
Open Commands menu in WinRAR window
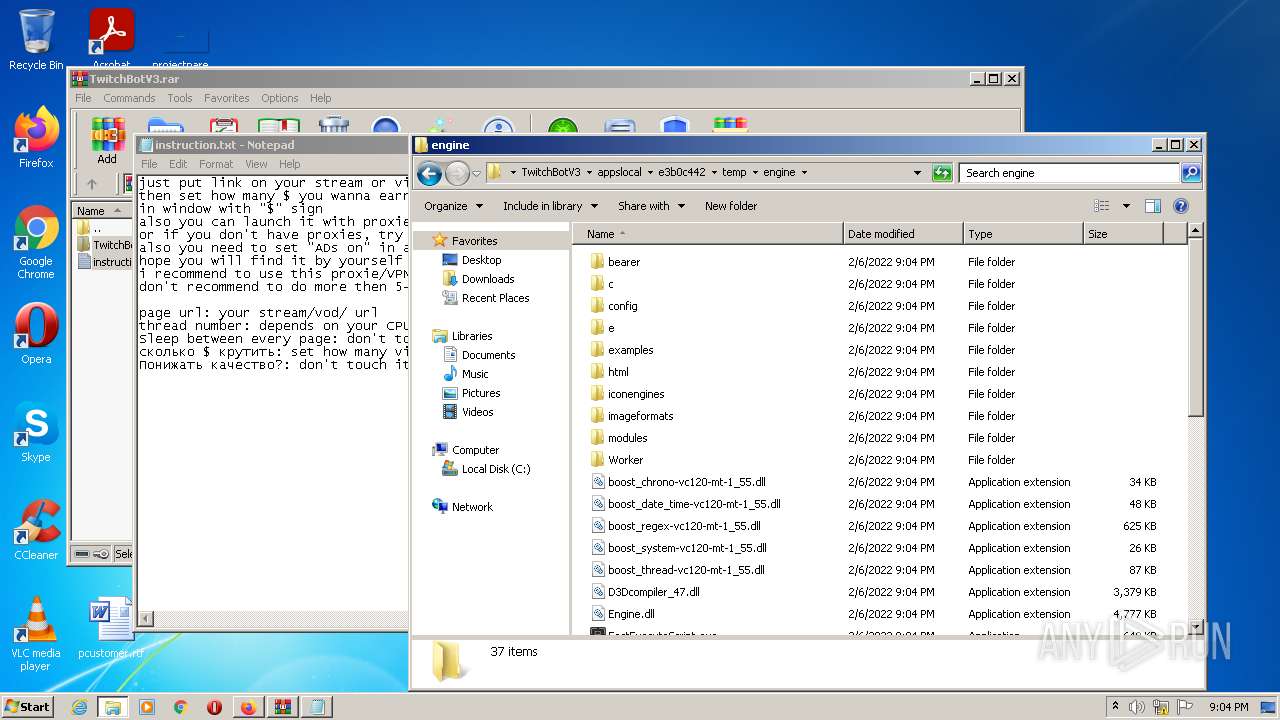(x=129, y=98)
